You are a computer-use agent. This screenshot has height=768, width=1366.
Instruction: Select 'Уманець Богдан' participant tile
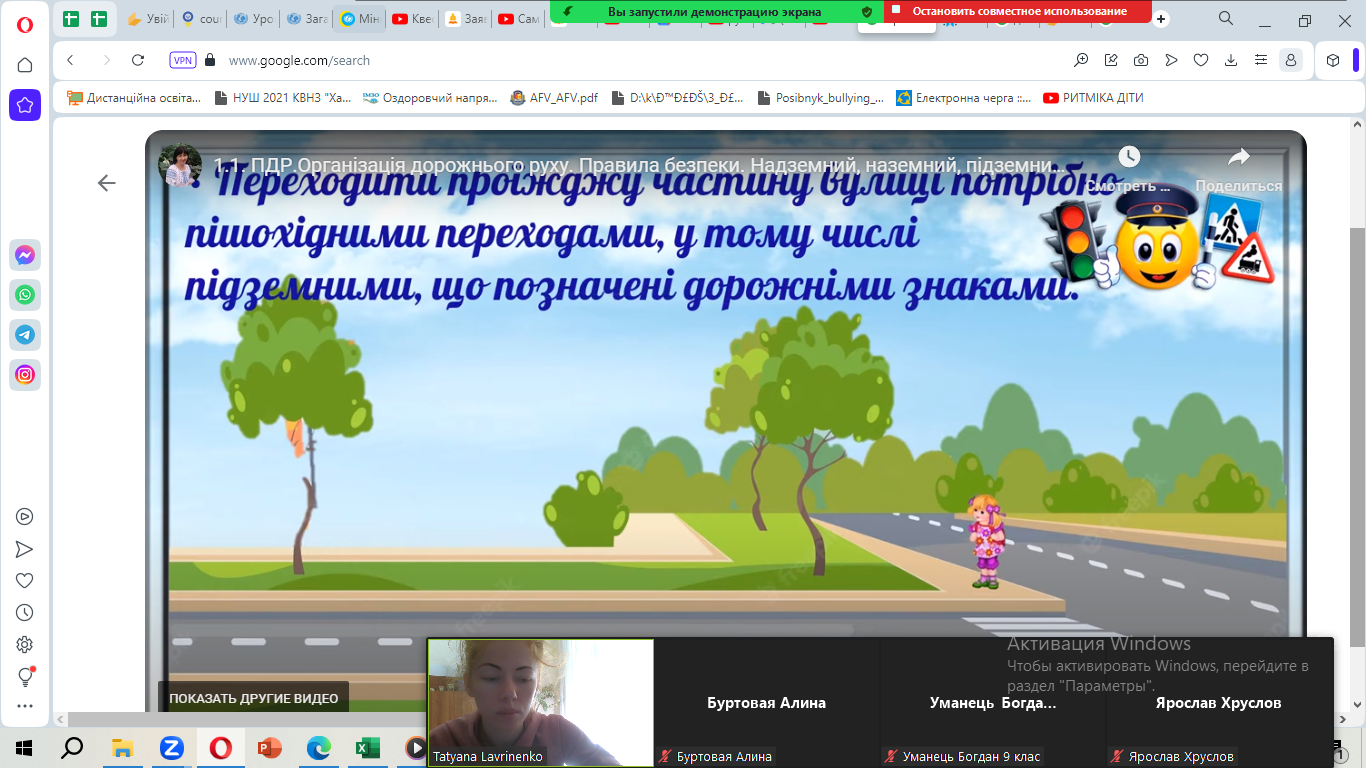[x=993, y=703]
